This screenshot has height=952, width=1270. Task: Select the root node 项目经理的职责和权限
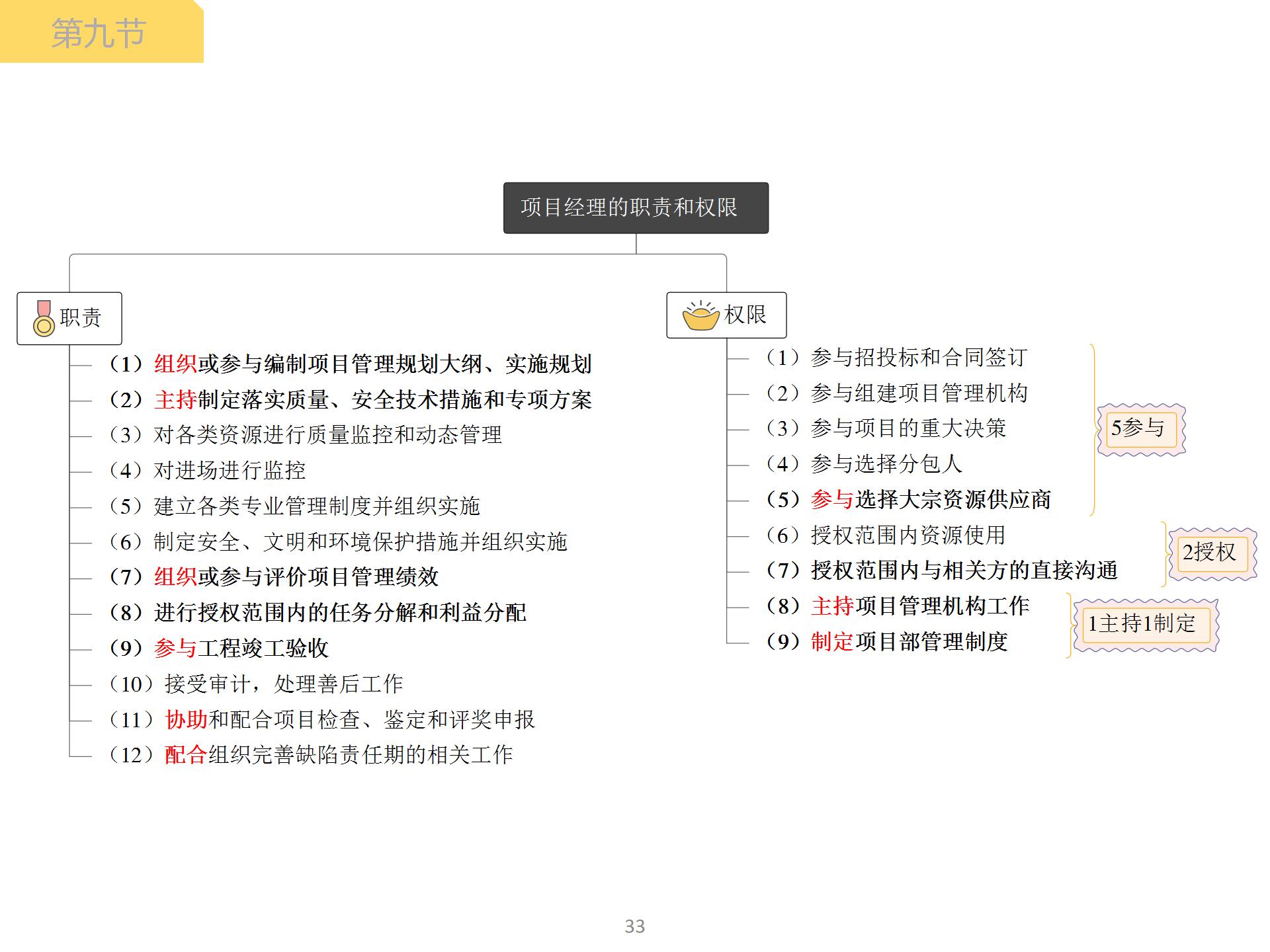(636, 208)
